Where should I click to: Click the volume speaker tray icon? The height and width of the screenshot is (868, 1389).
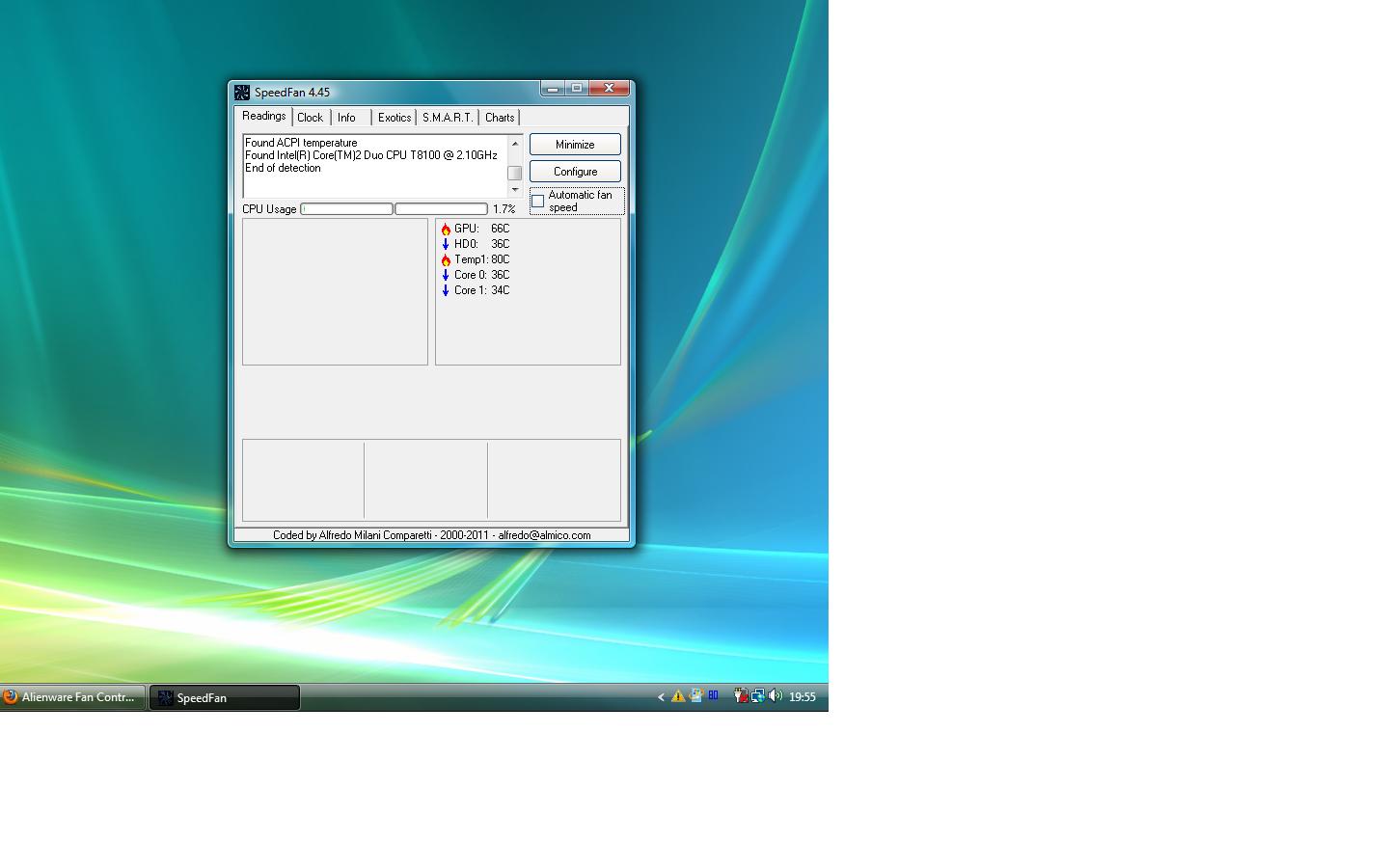click(775, 695)
